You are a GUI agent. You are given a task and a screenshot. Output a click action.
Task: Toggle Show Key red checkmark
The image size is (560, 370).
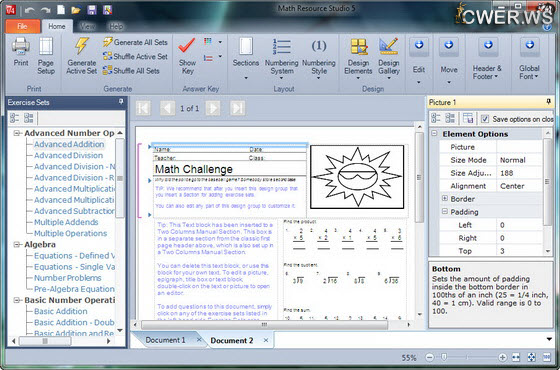click(187, 56)
